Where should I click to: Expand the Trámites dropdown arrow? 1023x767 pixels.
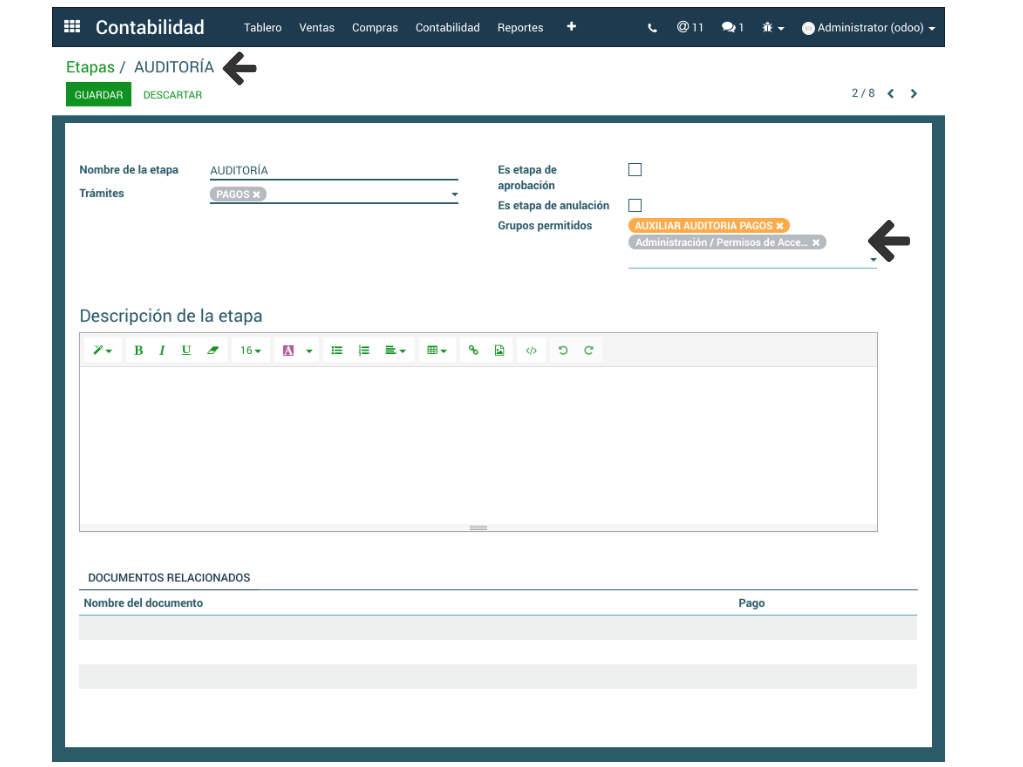click(454, 195)
